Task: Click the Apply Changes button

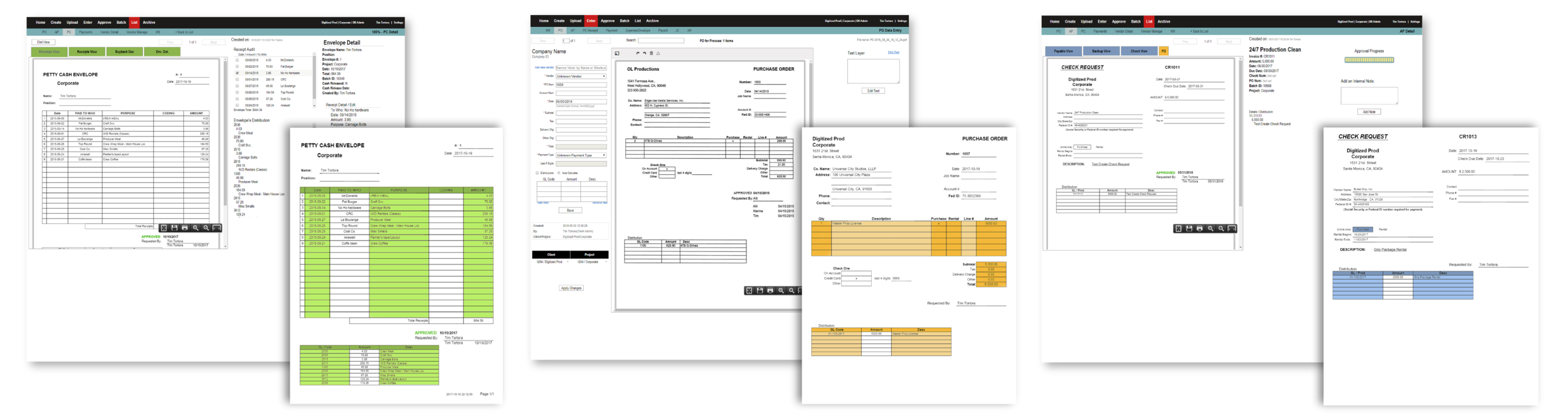Action: [x=571, y=288]
